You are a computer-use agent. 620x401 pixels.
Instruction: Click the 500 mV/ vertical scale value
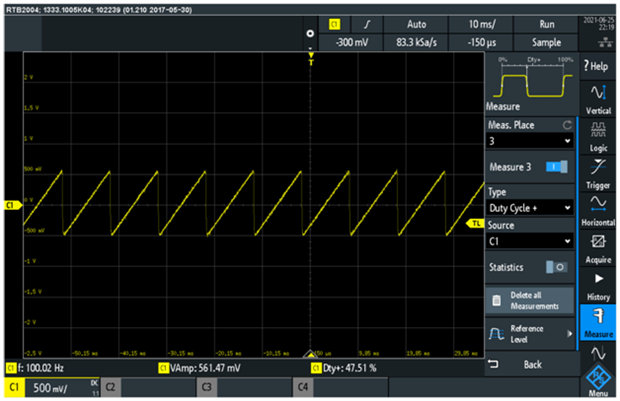click(x=50, y=388)
